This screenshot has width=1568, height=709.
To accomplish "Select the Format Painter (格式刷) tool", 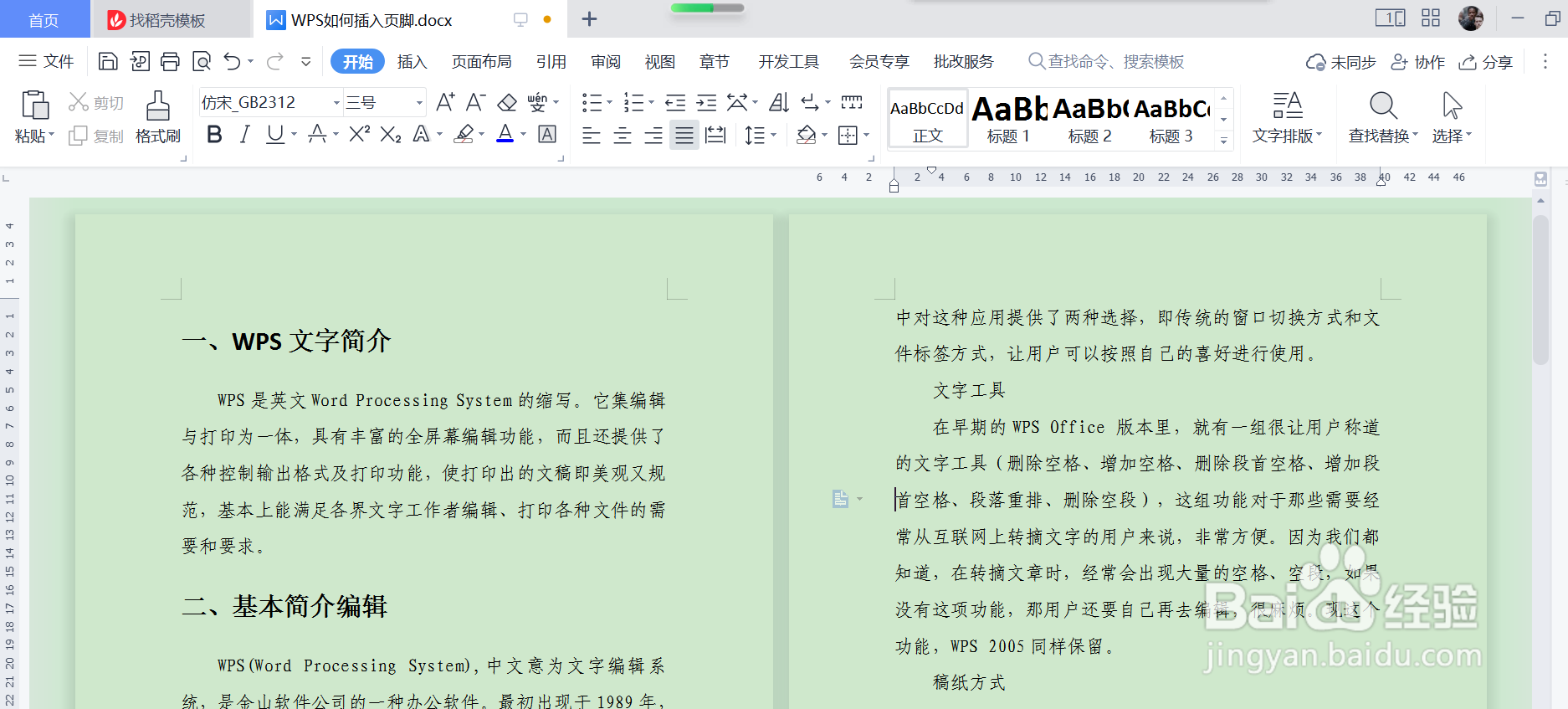I will click(157, 117).
